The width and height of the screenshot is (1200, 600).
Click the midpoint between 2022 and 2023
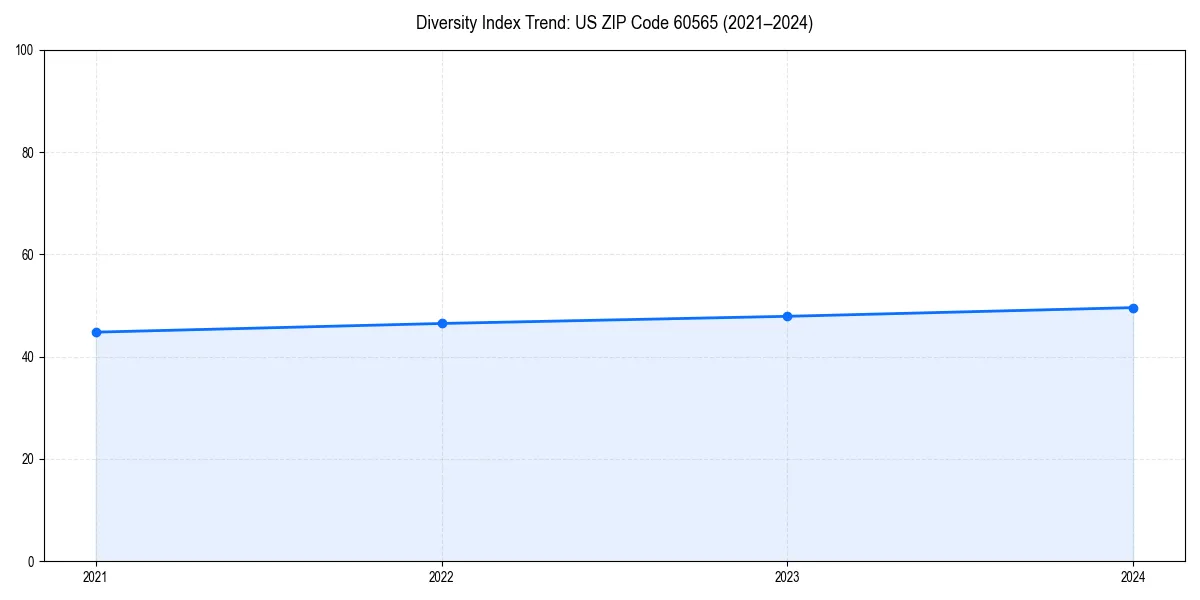pyautogui.click(x=615, y=319)
